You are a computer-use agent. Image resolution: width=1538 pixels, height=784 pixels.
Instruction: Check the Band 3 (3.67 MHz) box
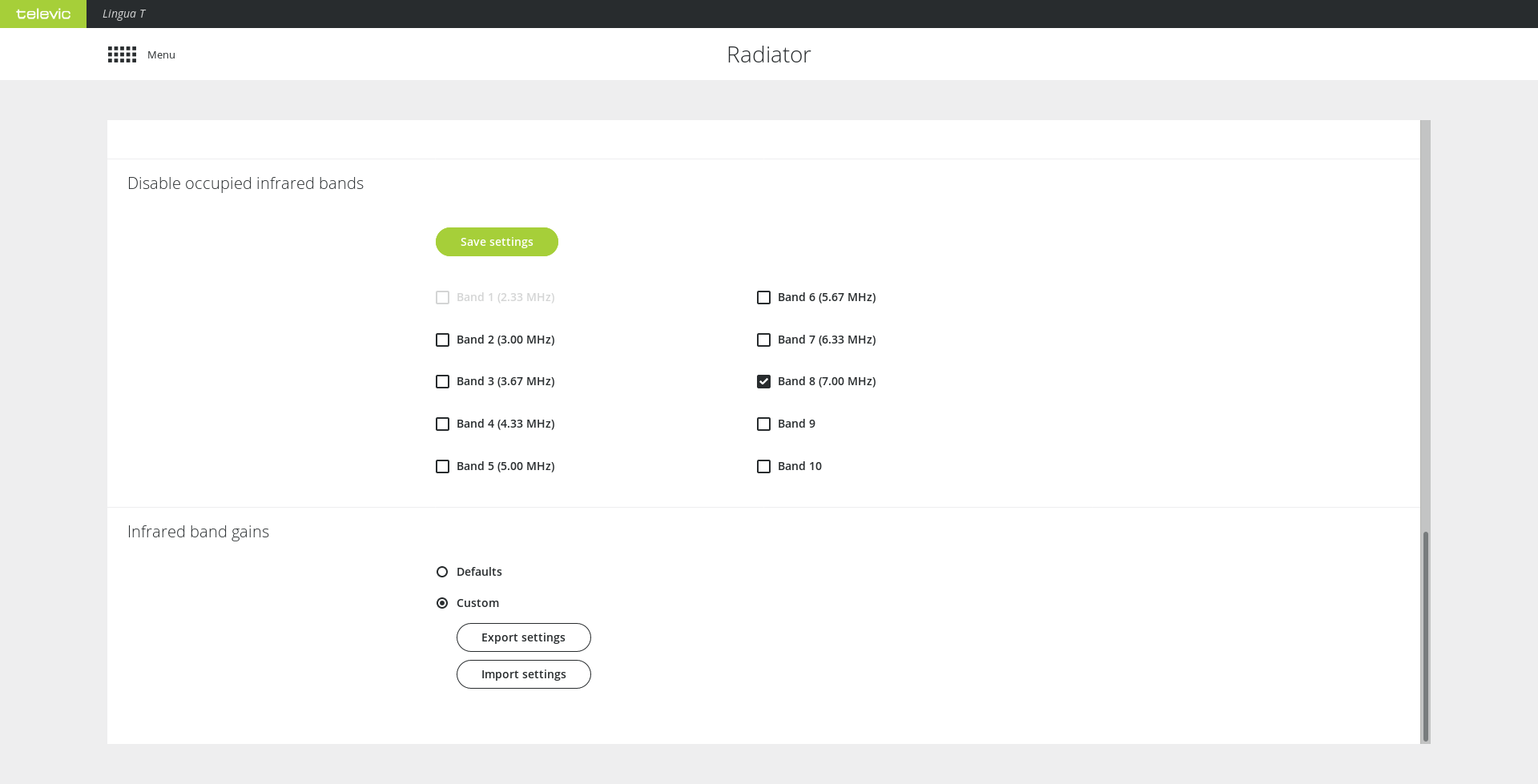tap(442, 382)
